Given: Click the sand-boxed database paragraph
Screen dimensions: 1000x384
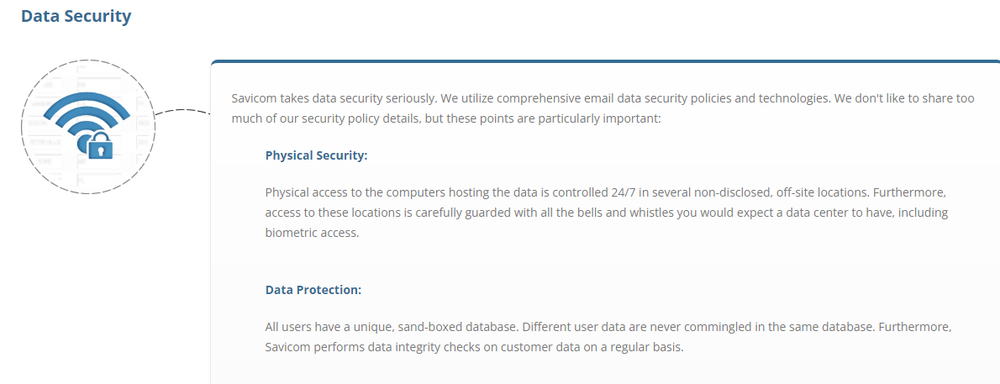Looking at the screenshot, I should pos(608,338).
